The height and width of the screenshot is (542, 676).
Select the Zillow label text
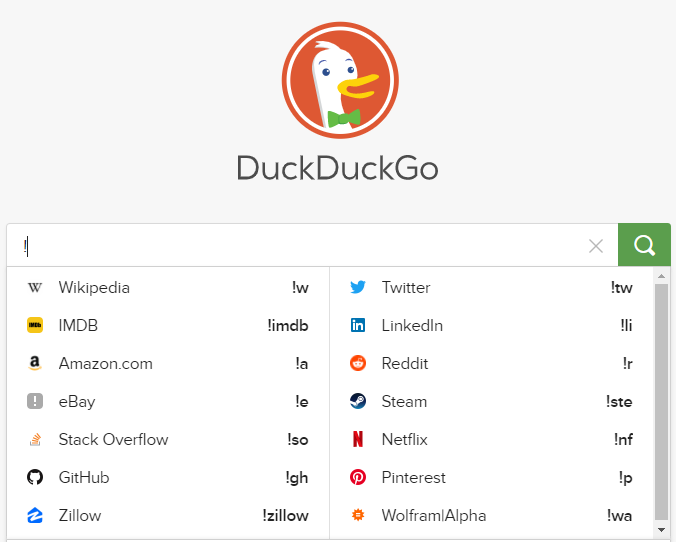(80, 515)
